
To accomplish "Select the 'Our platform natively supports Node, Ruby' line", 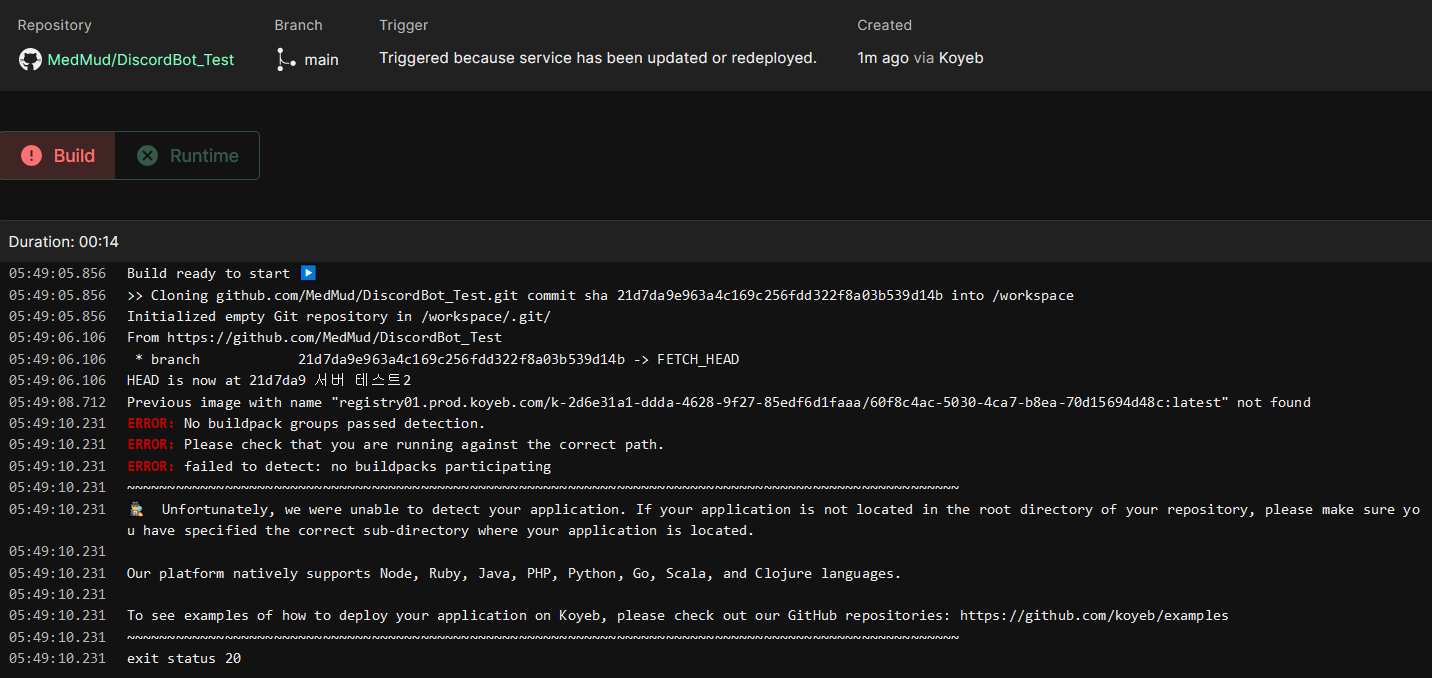I will pos(514,573).
